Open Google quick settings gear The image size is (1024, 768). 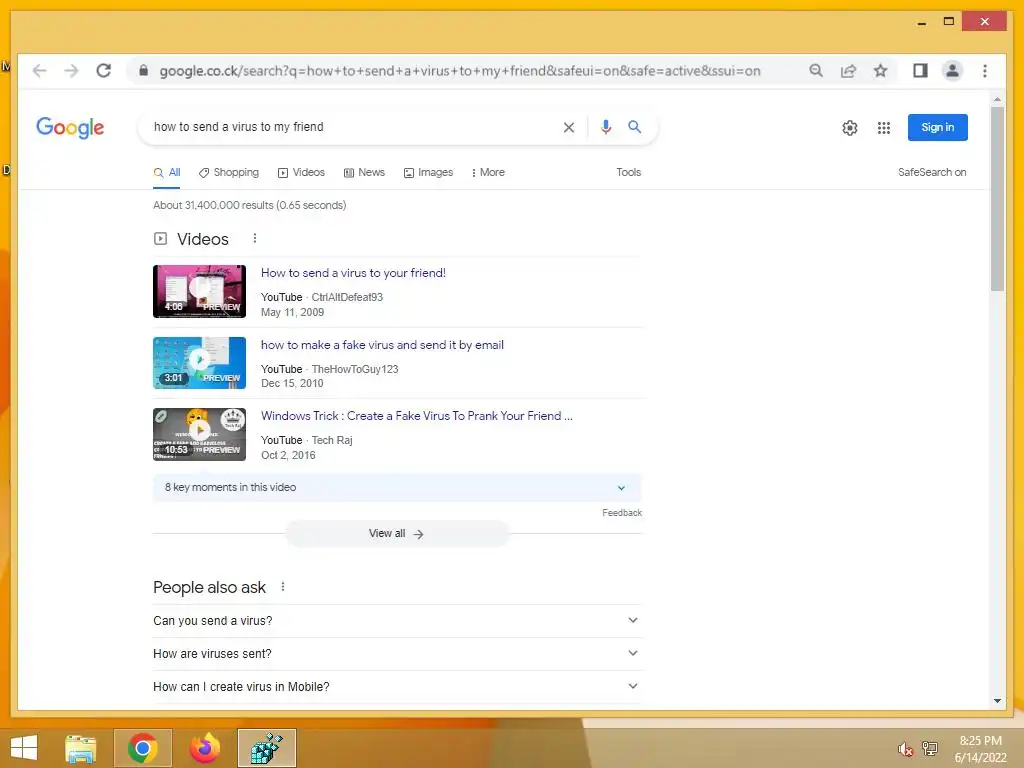click(x=850, y=128)
